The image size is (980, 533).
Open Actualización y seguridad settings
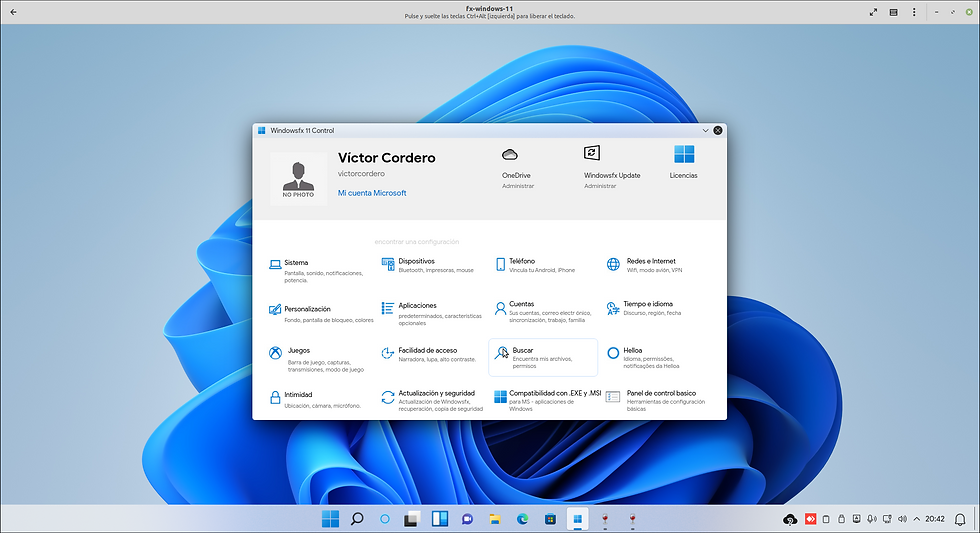tap(436, 394)
